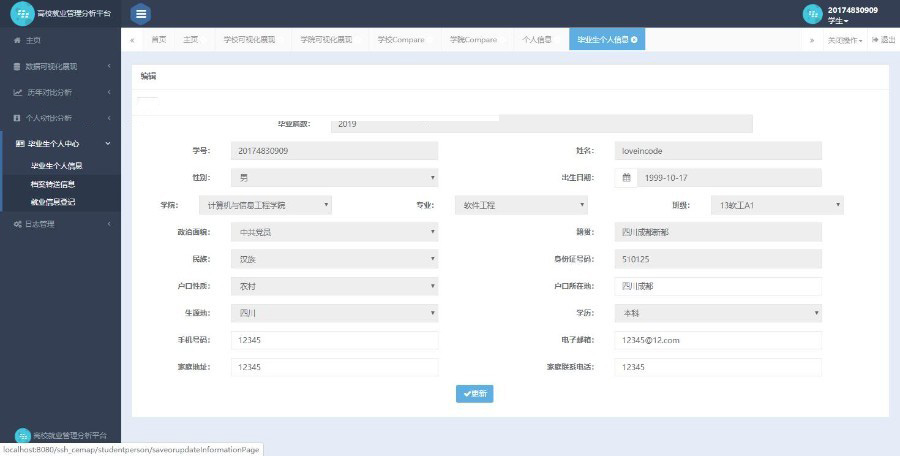This screenshot has height=456, width=900.
Task: Click the user avatar in top right
Action: 812,14
